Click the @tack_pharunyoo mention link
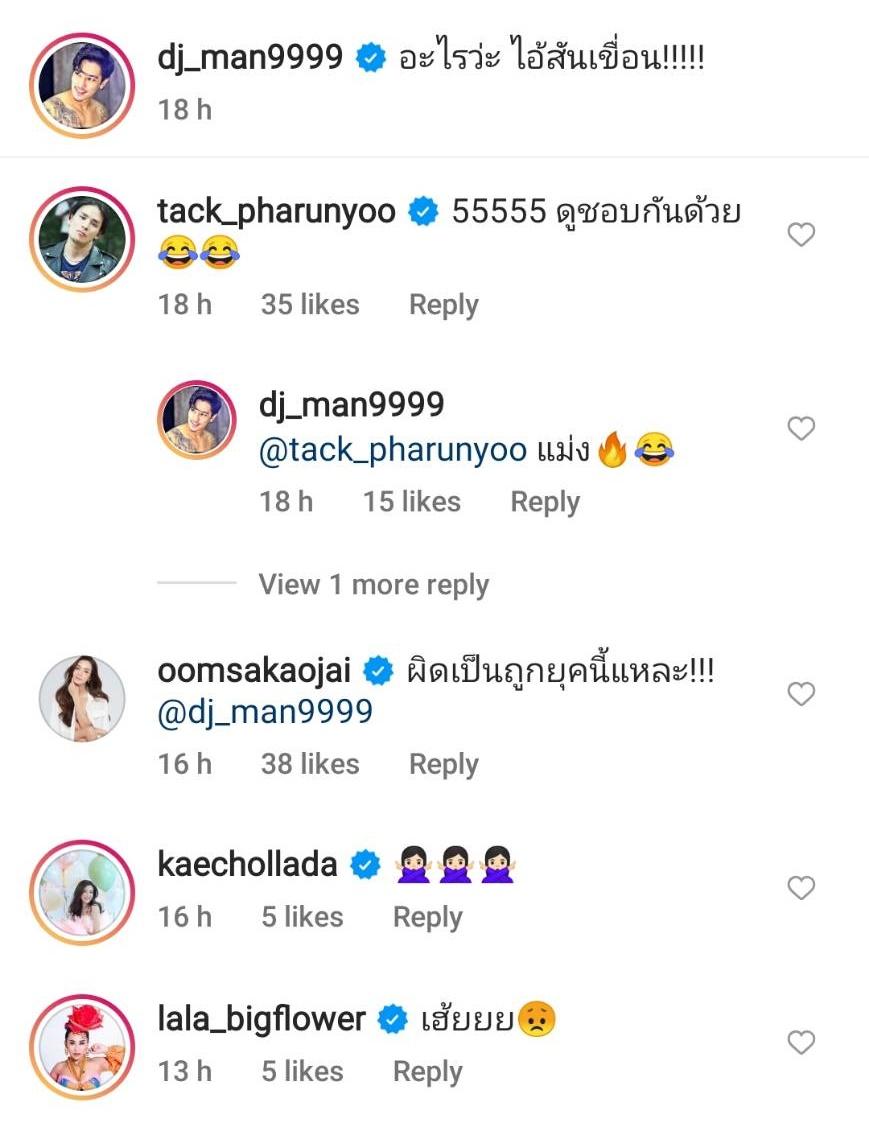 click(x=393, y=451)
